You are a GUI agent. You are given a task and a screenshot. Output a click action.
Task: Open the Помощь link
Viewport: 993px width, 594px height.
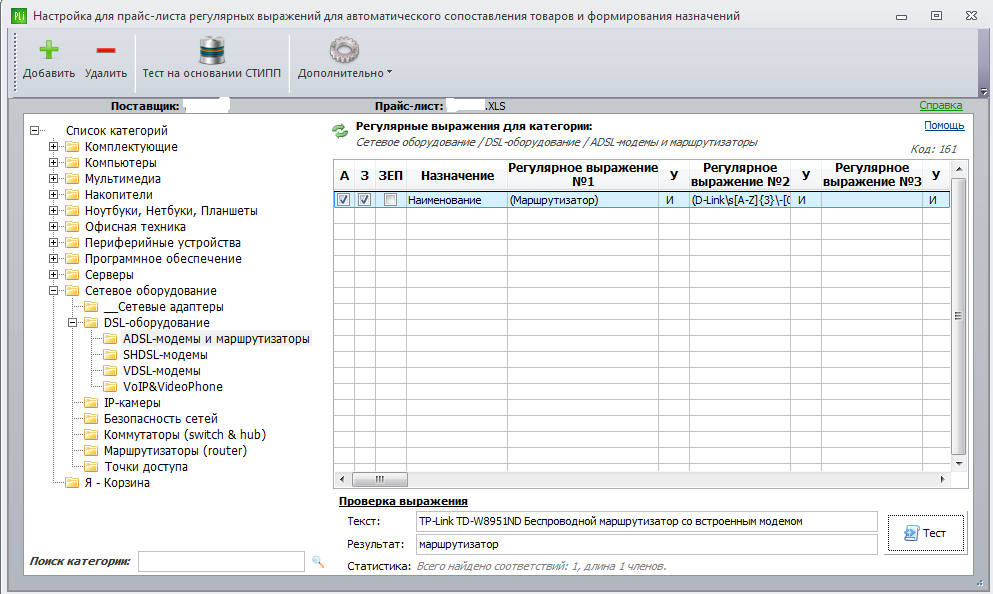[944, 125]
